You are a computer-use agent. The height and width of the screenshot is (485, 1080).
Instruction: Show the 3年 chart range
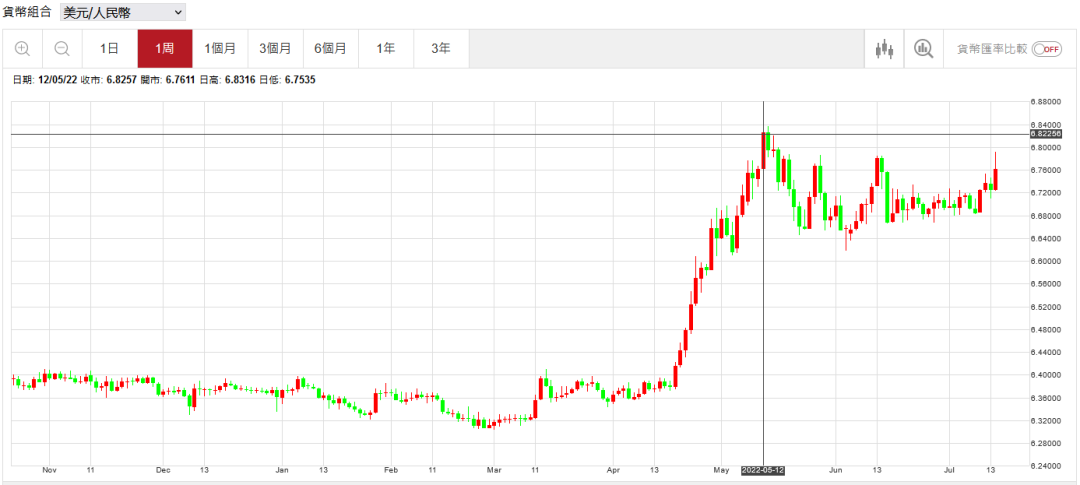point(440,48)
